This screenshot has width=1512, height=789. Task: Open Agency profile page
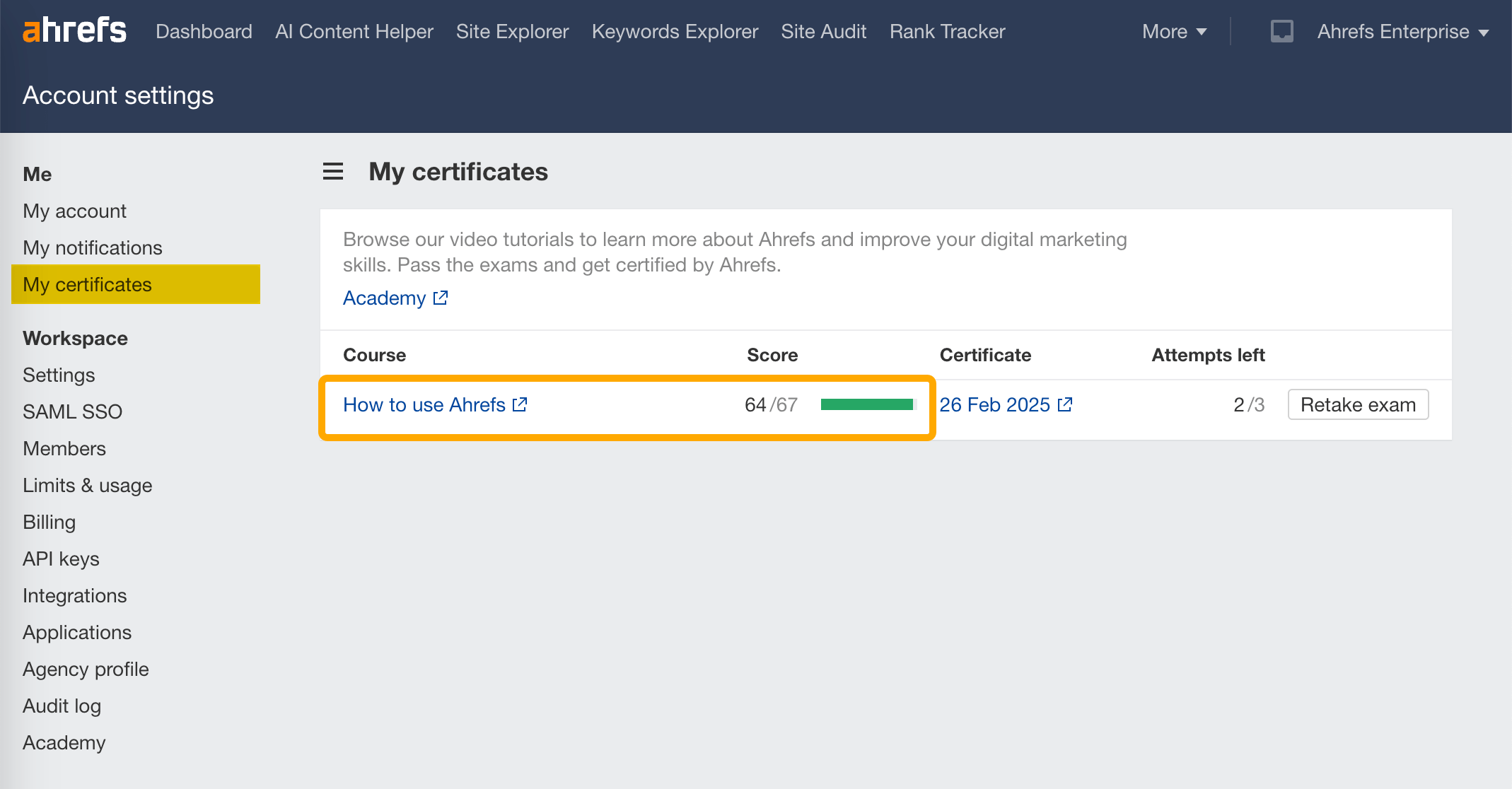pos(86,669)
